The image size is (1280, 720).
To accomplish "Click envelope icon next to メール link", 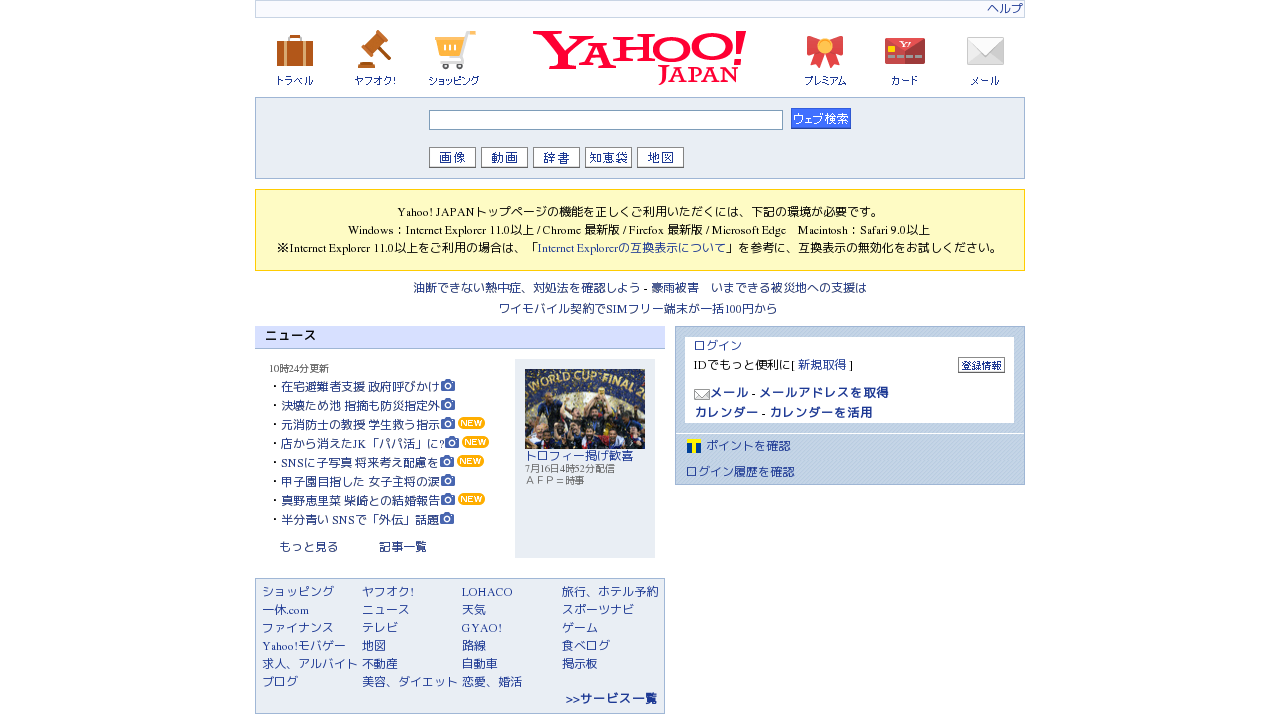I will coord(702,394).
